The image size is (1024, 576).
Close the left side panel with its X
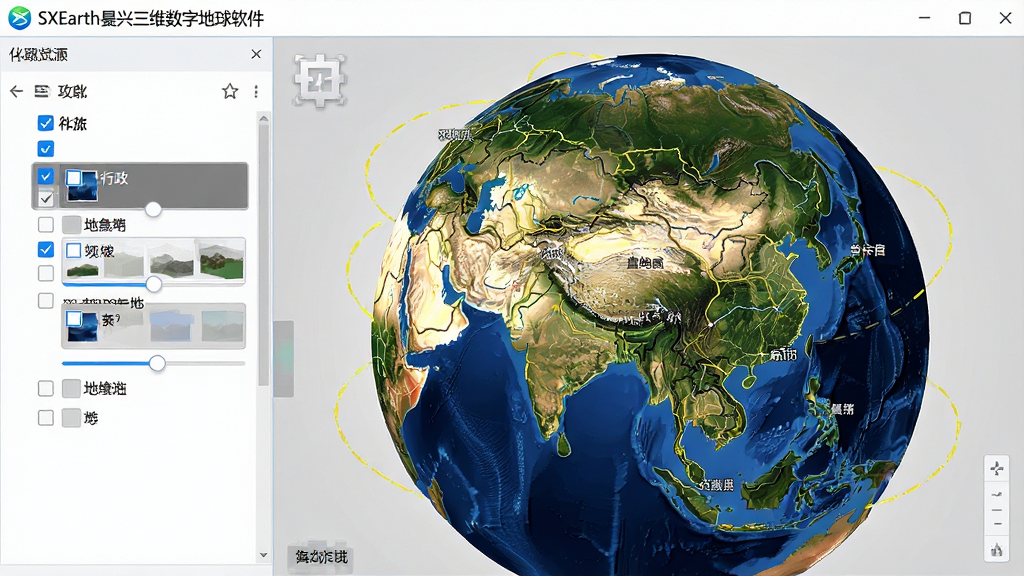coord(256,54)
